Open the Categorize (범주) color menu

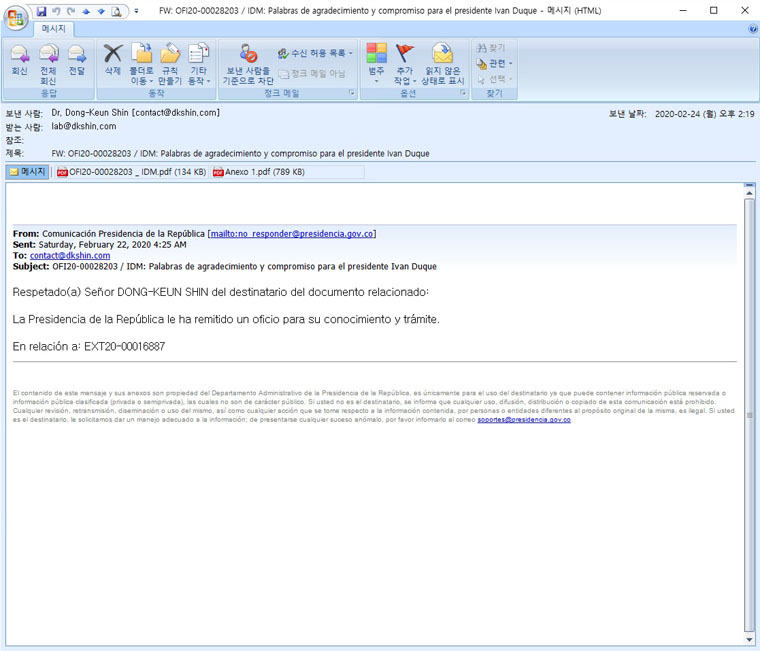point(376,62)
